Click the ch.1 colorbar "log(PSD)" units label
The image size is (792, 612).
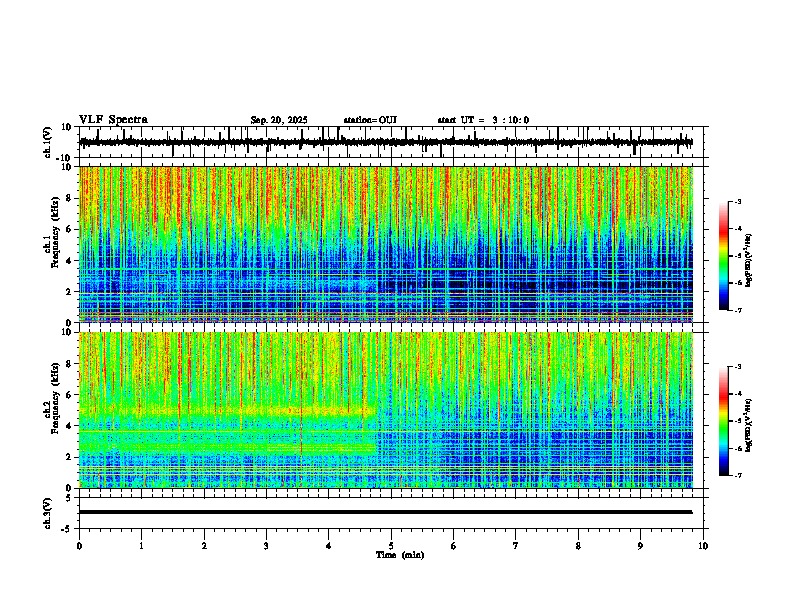(x=749, y=261)
